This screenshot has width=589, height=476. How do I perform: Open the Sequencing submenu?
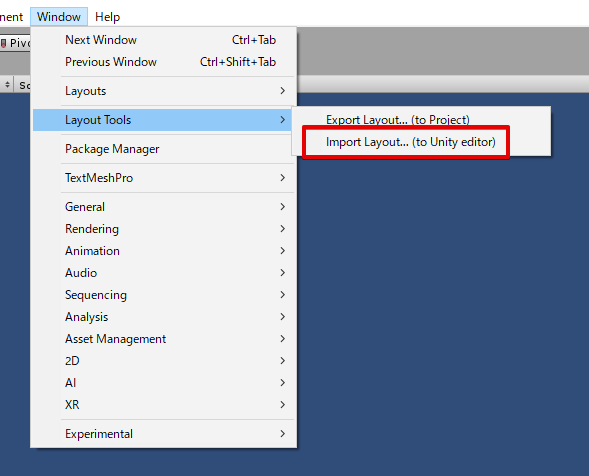[163, 295]
